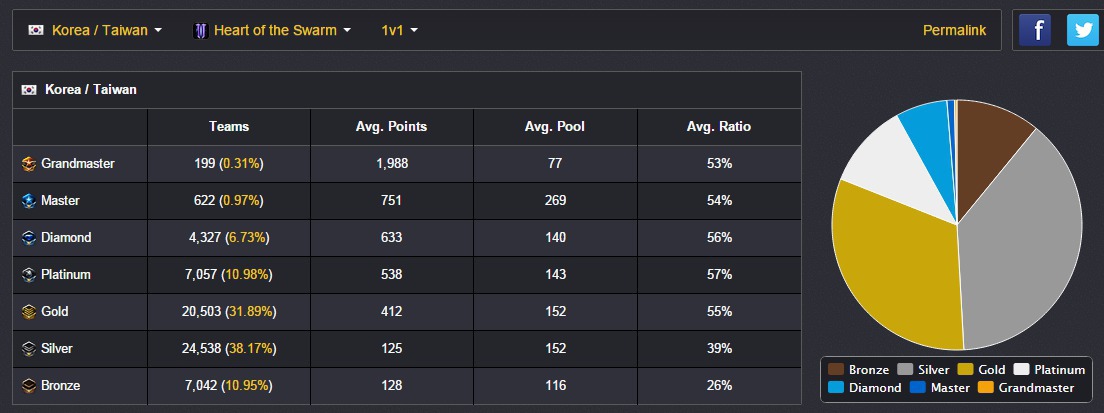1104x413 pixels.
Task: Click the Silver league badge icon
Action: tap(29, 348)
